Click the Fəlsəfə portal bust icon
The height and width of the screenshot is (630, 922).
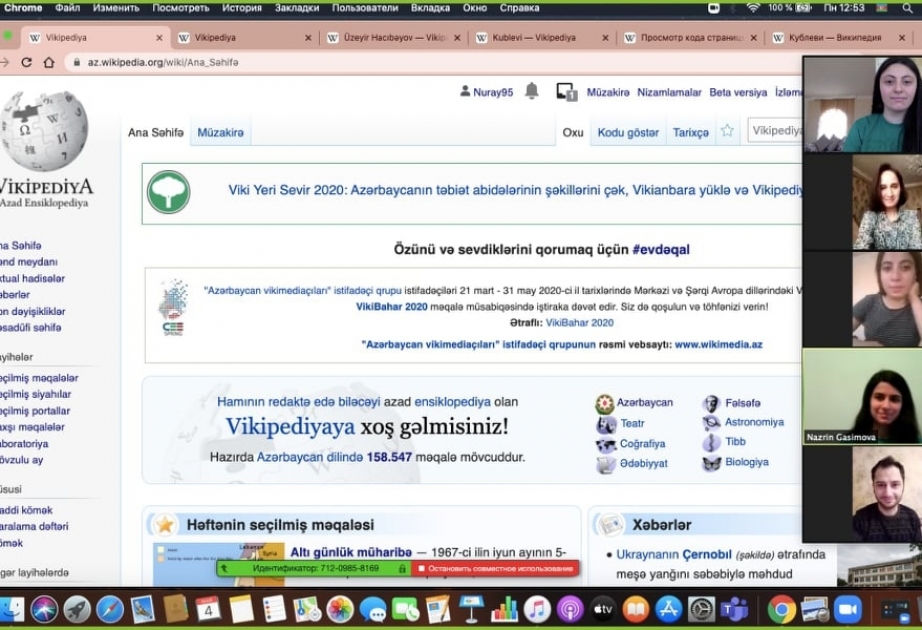[x=711, y=404]
